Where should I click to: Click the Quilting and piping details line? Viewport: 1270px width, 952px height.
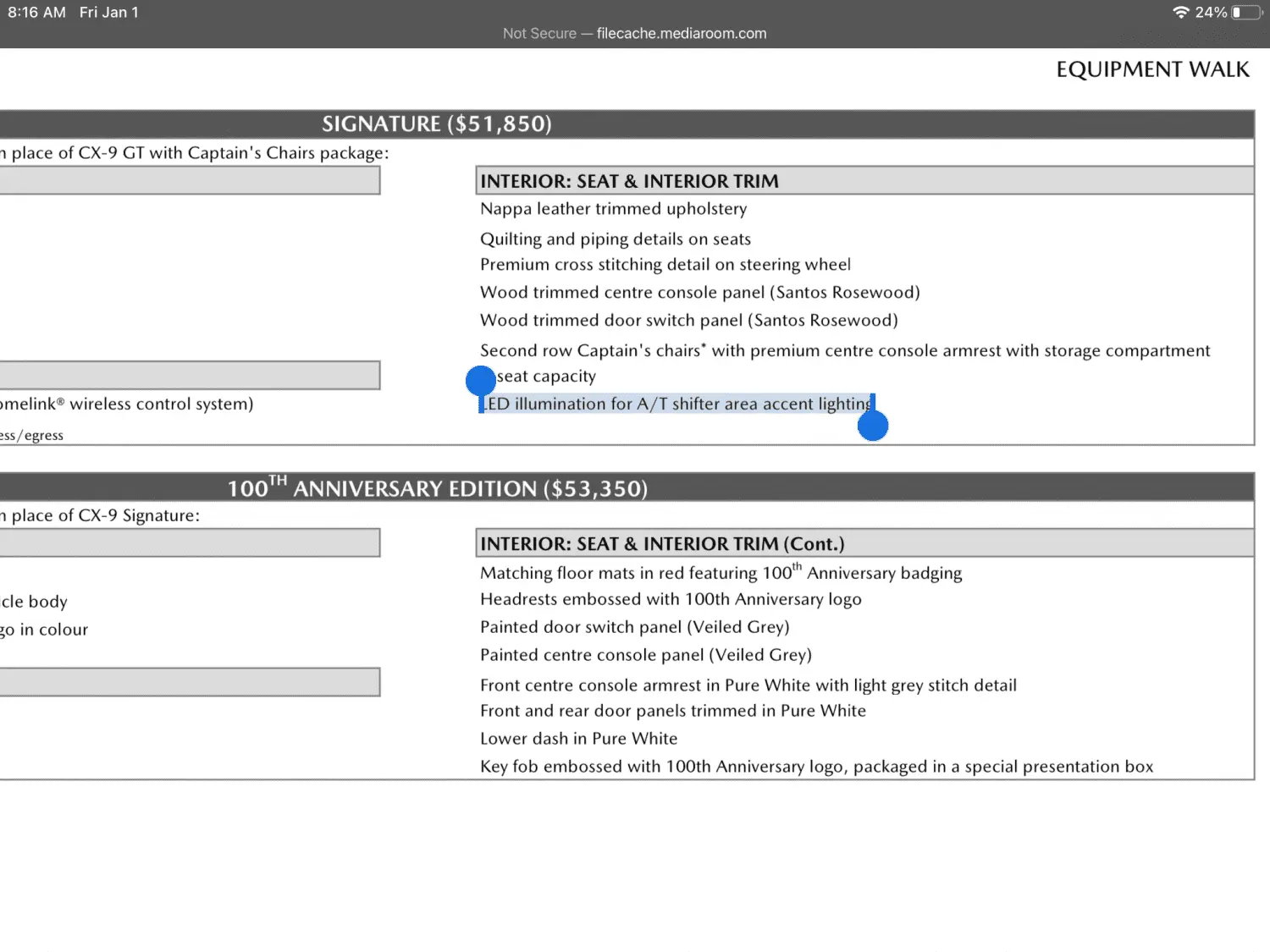point(616,239)
